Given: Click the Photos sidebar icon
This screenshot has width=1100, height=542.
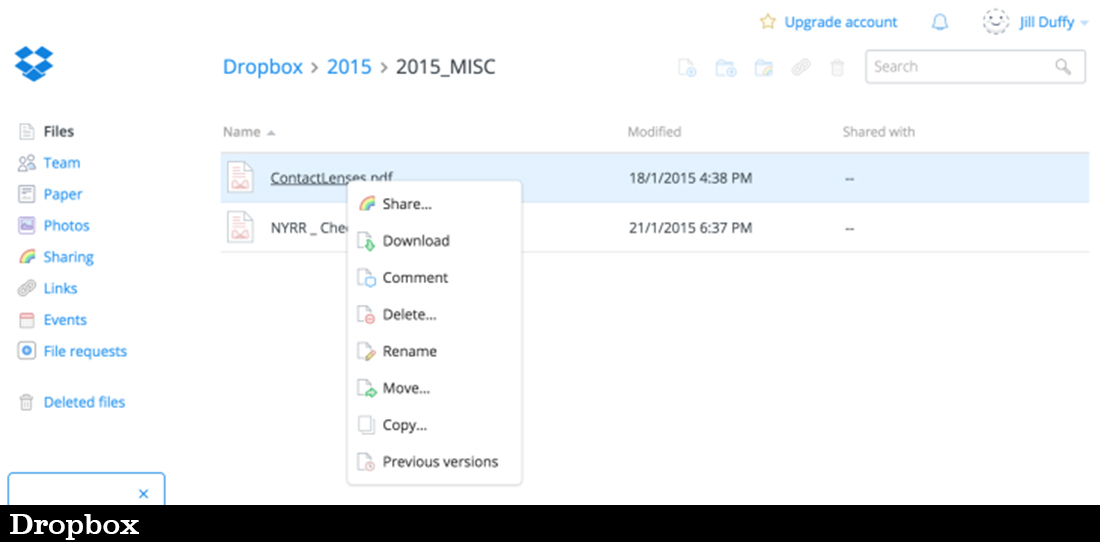Looking at the screenshot, I should 27,226.
